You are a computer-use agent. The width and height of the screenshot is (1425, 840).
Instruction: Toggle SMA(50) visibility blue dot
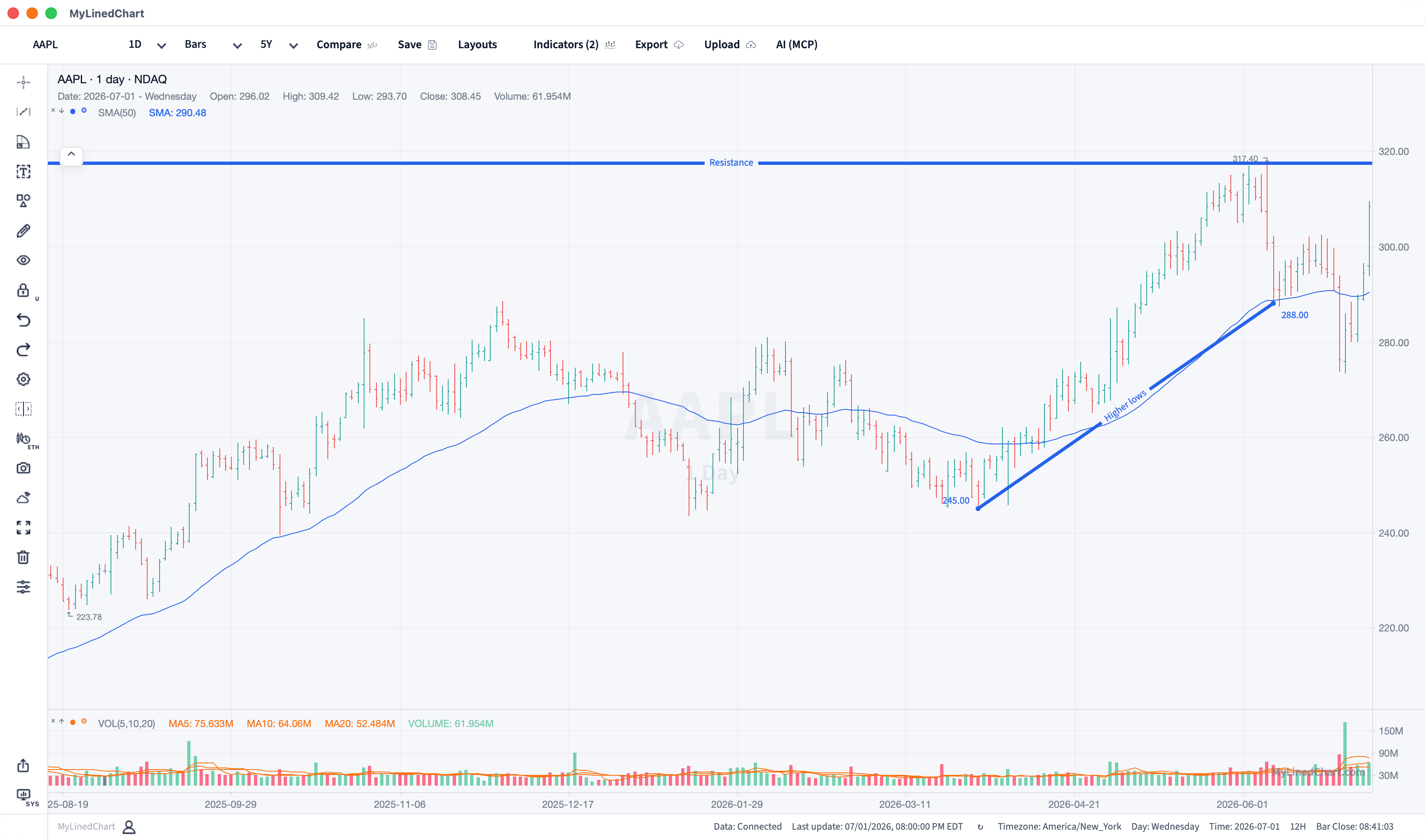coord(73,111)
